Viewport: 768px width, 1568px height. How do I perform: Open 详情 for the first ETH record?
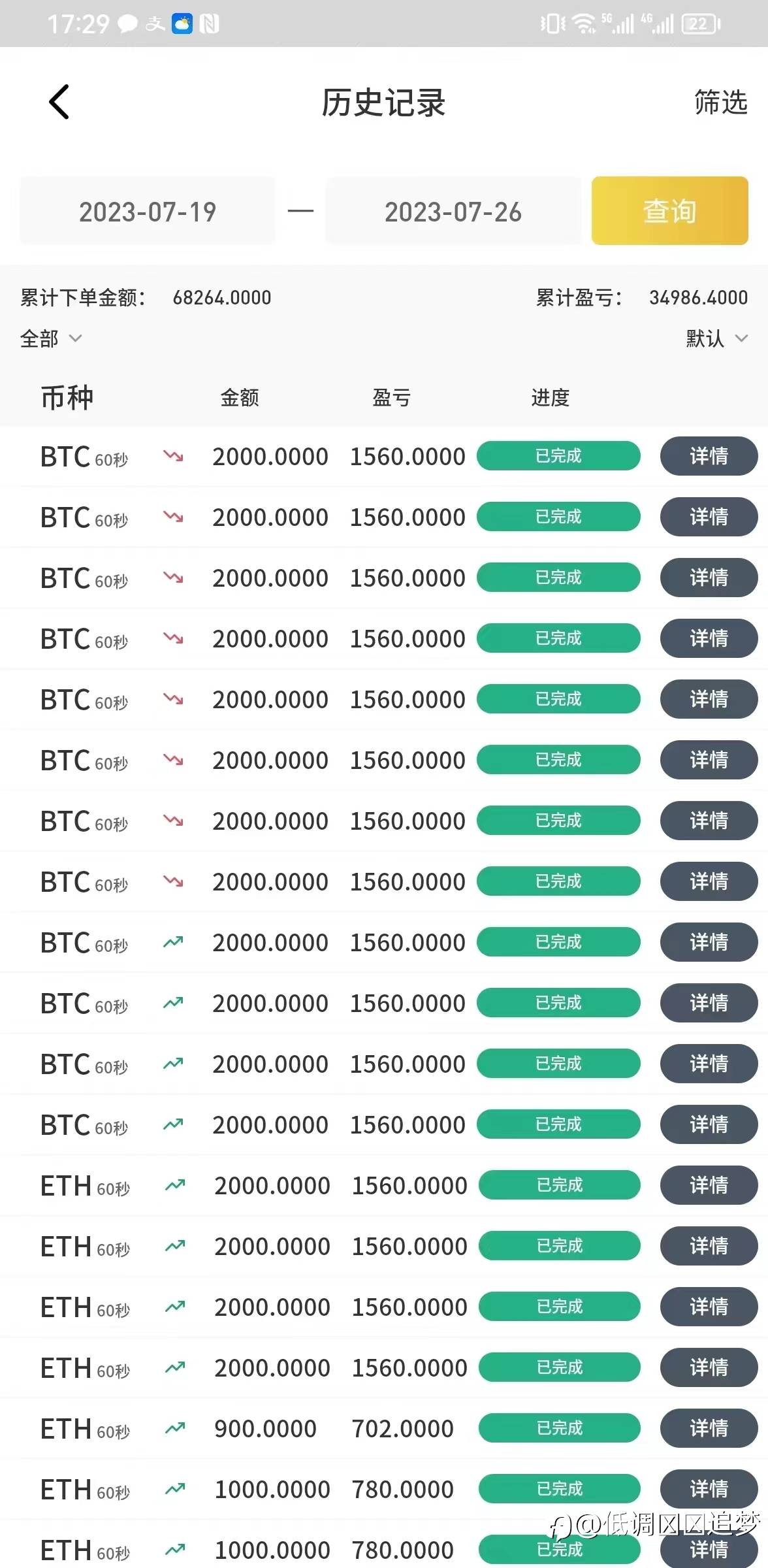click(x=709, y=1184)
